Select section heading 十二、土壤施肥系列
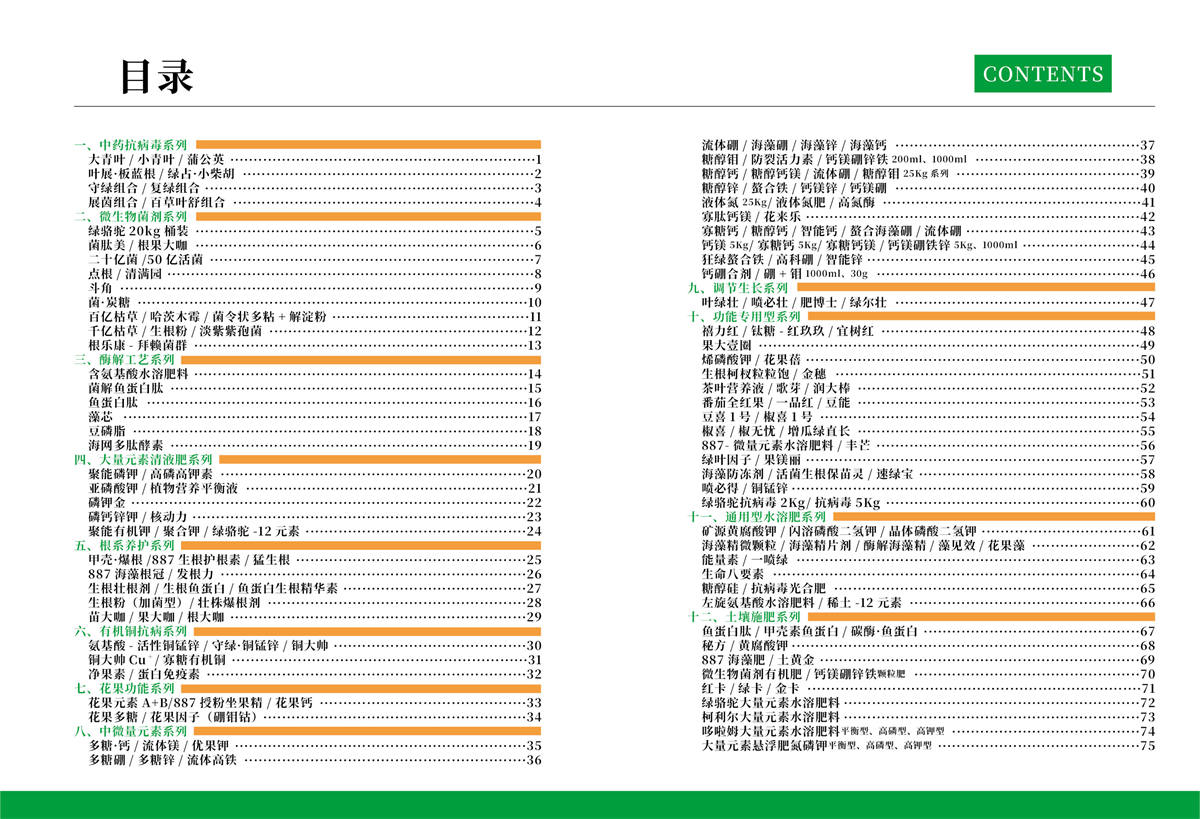The width and height of the screenshot is (1200, 819). point(743,617)
